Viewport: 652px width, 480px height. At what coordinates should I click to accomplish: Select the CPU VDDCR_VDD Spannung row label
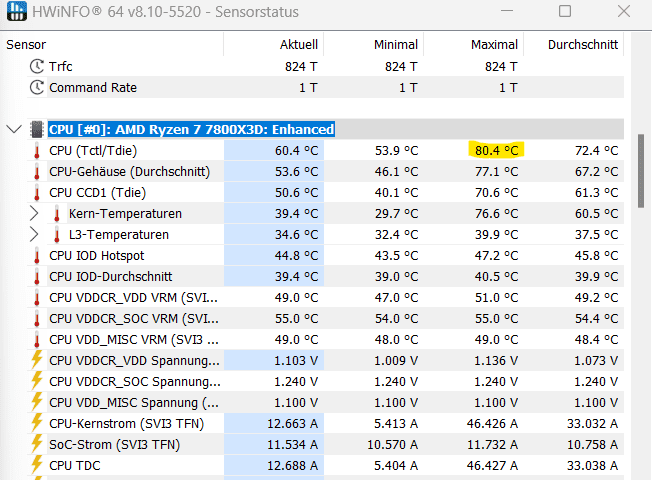click(x=134, y=361)
